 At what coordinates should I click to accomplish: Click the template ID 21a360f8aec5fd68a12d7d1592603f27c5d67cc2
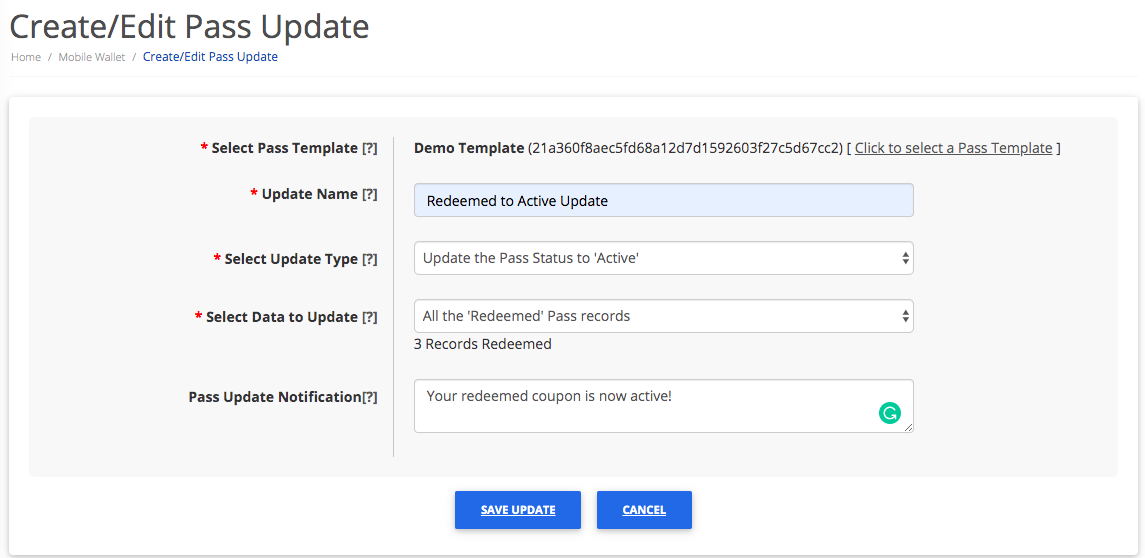pyautogui.click(x=686, y=148)
